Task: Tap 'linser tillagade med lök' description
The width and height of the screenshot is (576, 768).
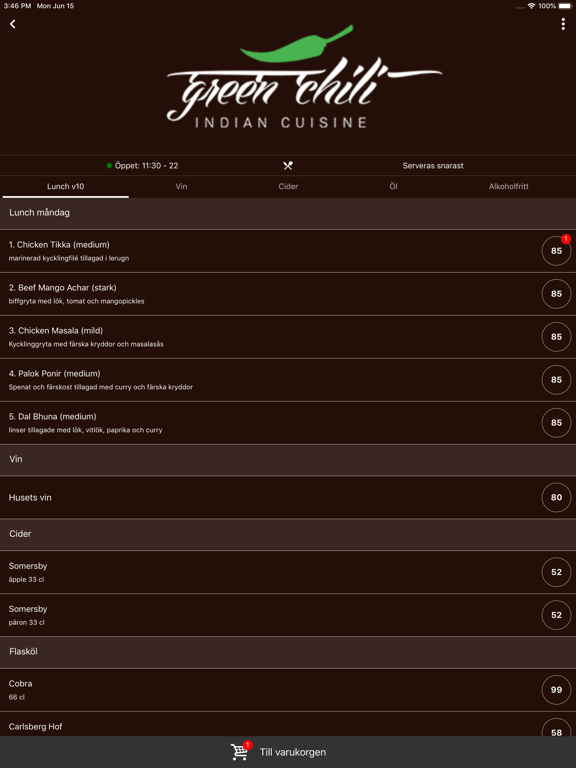Action: click(x=85, y=430)
